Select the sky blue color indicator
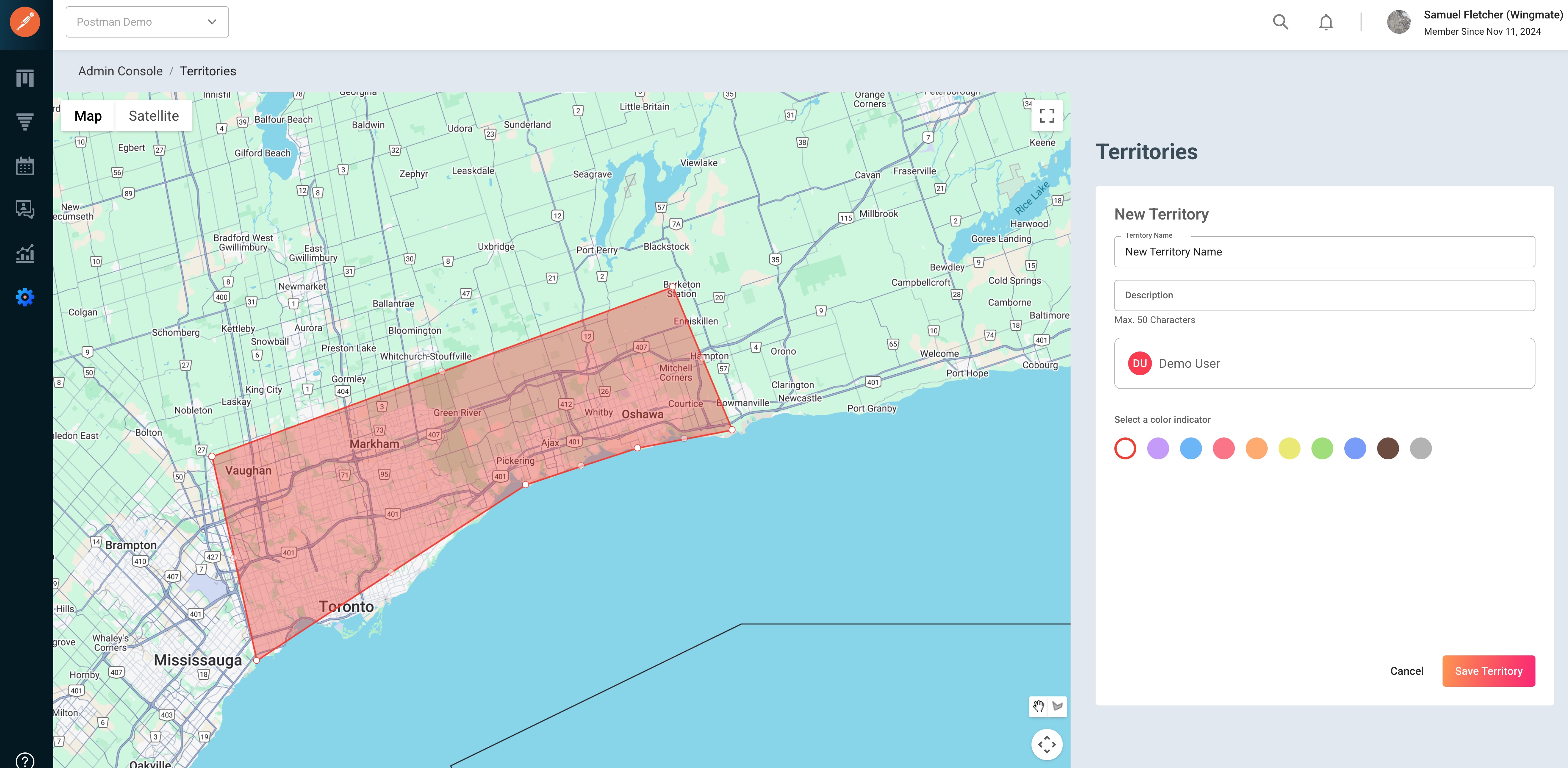This screenshot has width=1568, height=768. coord(1191,448)
